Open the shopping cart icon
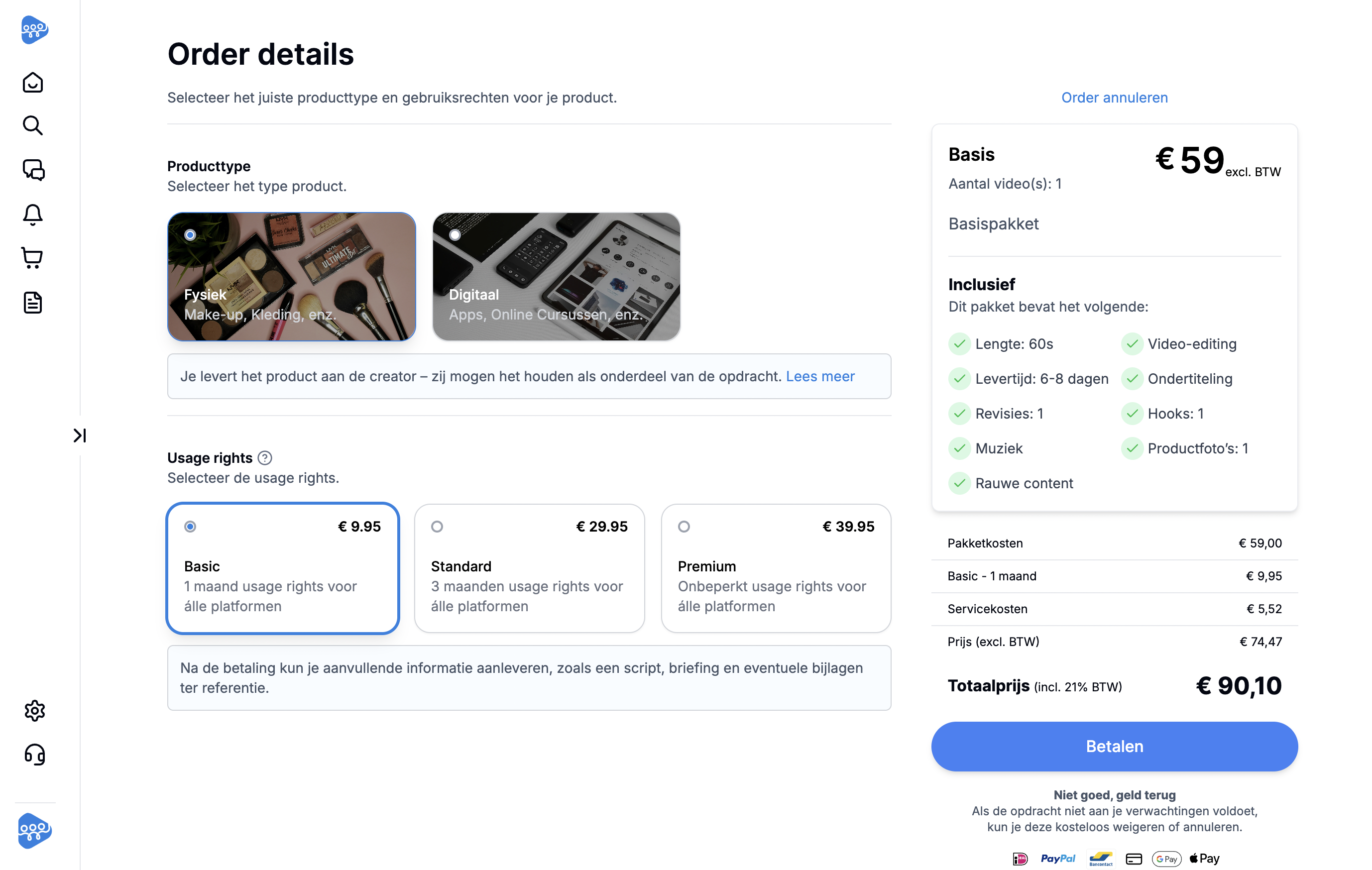The image size is (1372, 870). (x=32, y=258)
